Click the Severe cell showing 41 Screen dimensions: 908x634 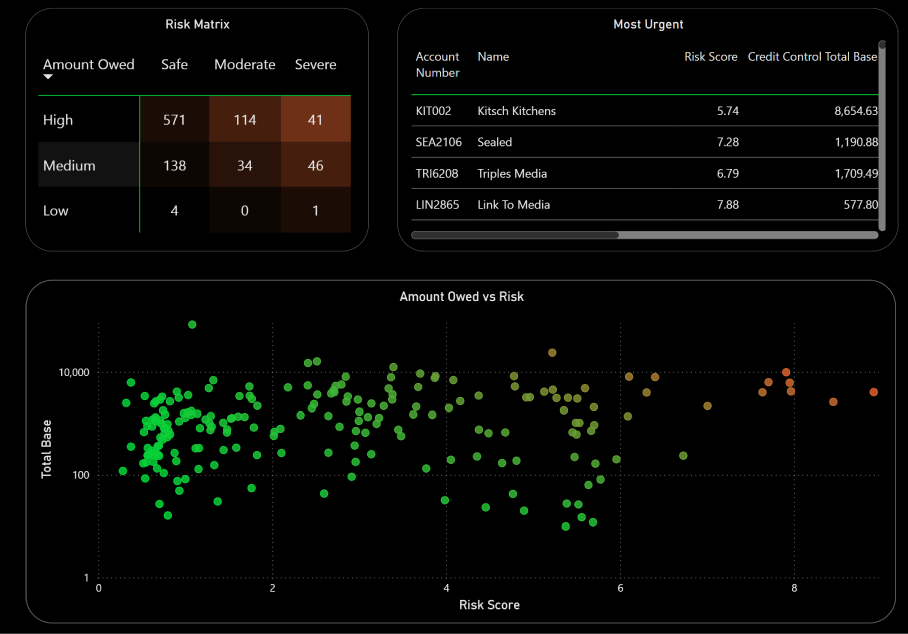tap(315, 119)
